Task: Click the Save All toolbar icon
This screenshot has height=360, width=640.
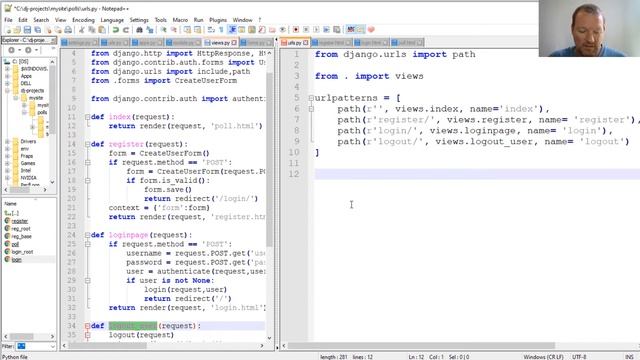Action: pos(37,30)
